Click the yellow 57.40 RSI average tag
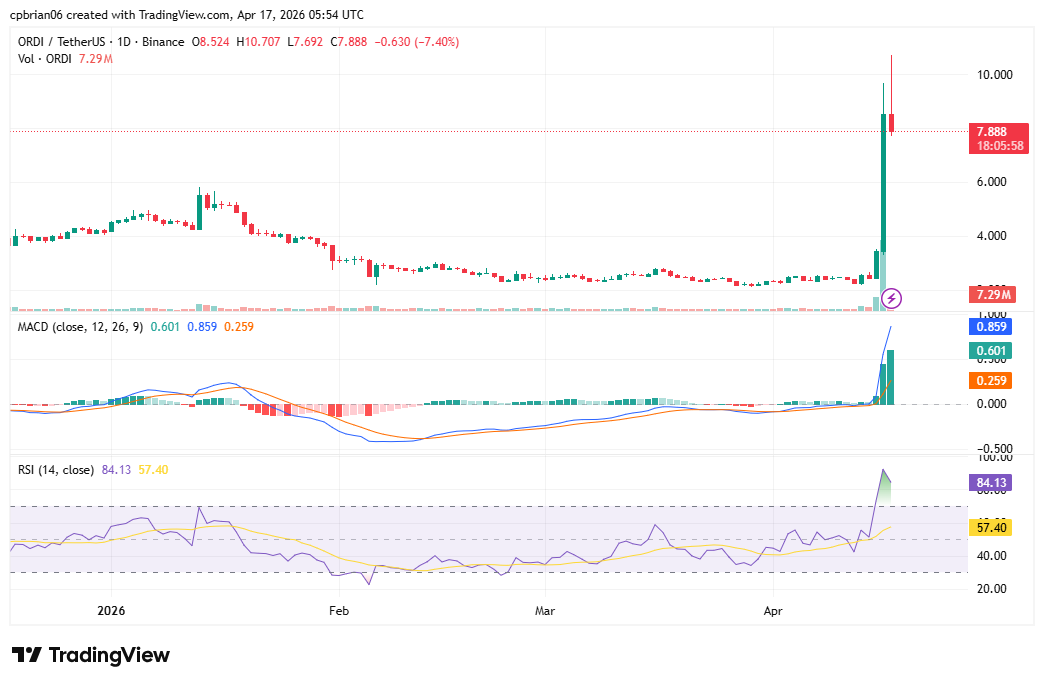The image size is (1044, 685). [x=989, y=527]
